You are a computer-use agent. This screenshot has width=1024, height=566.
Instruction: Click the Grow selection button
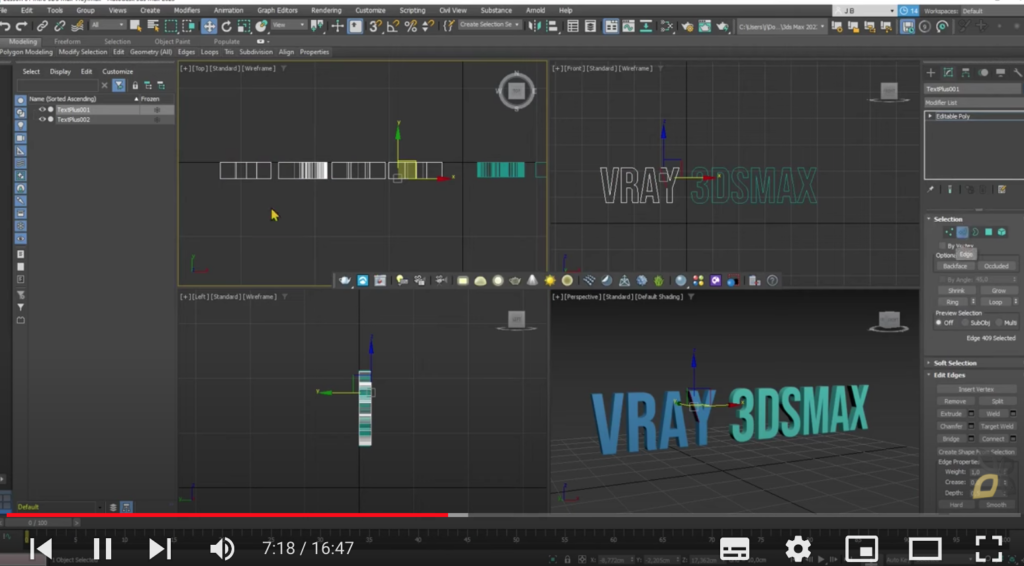[999, 291]
